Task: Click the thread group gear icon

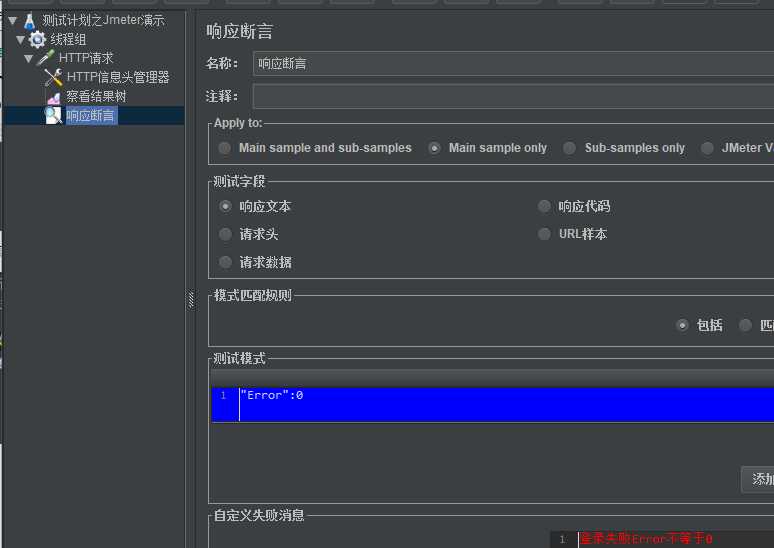Action: tap(37, 39)
